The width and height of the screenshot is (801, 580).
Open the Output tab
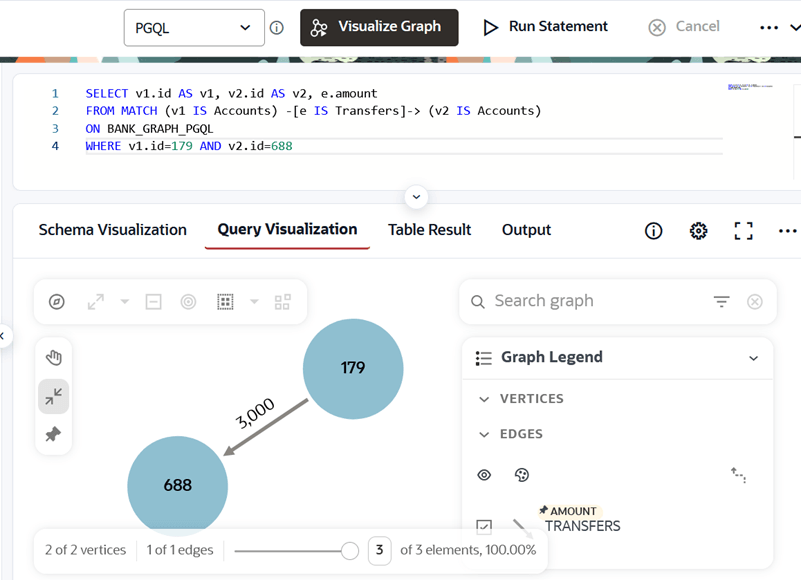click(526, 230)
